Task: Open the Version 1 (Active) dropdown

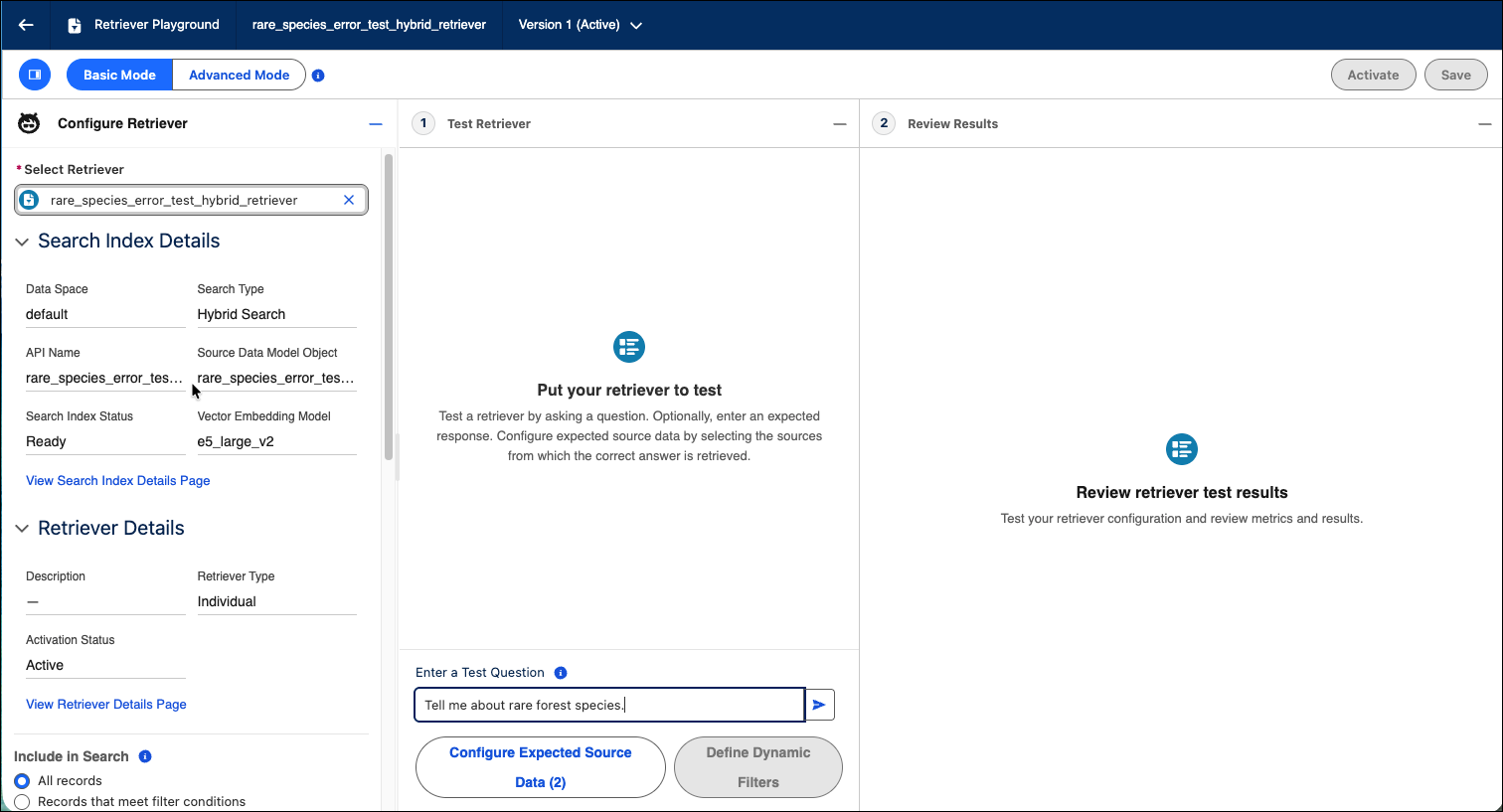Action: pyautogui.click(x=581, y=25)
